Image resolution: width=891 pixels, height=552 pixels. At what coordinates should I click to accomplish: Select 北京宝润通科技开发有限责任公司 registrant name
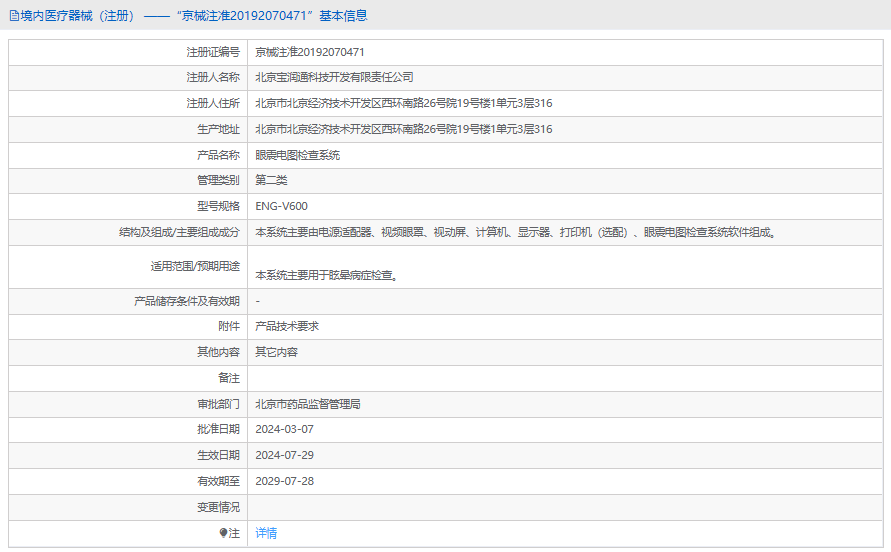334,77
